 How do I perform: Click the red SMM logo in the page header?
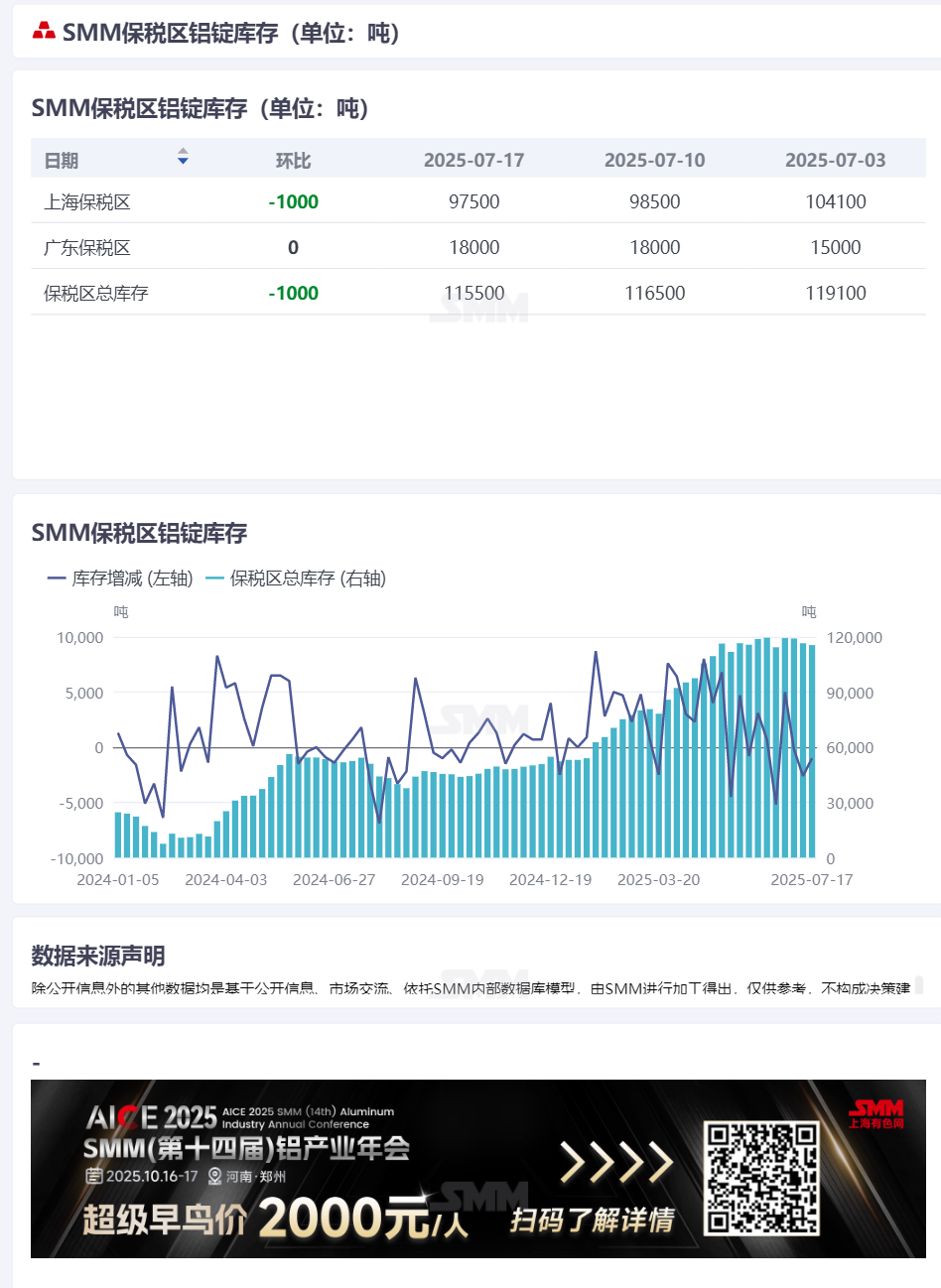[44, 32]
